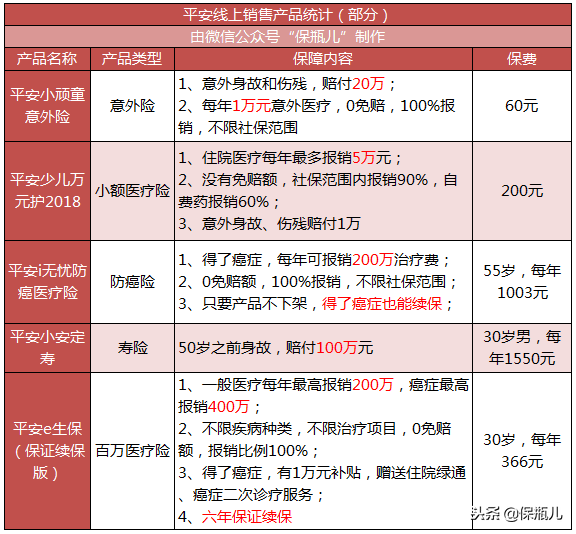The width and height of the screenshot is (576, 534).
Task: Click the red amount 400万
Action: tap(229, 407)
